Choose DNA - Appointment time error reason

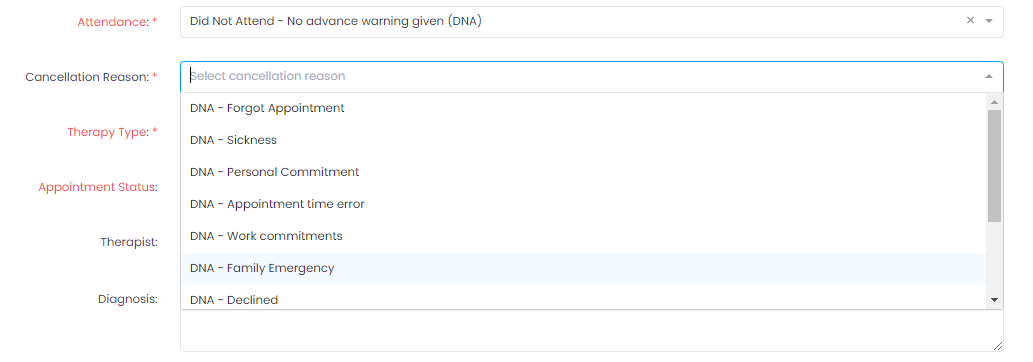tap(584, 204)
